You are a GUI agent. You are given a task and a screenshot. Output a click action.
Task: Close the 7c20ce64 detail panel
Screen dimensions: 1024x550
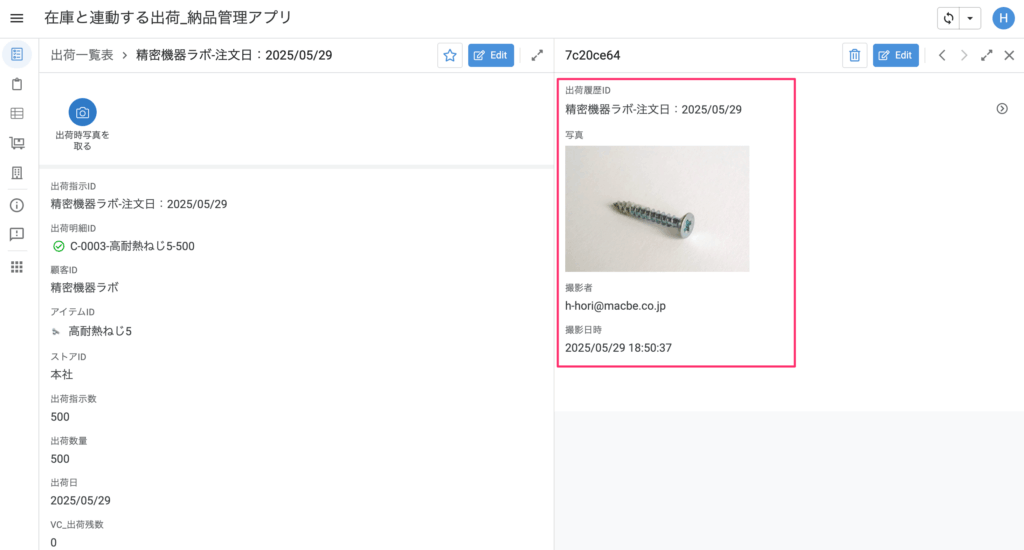[1009, 56]
